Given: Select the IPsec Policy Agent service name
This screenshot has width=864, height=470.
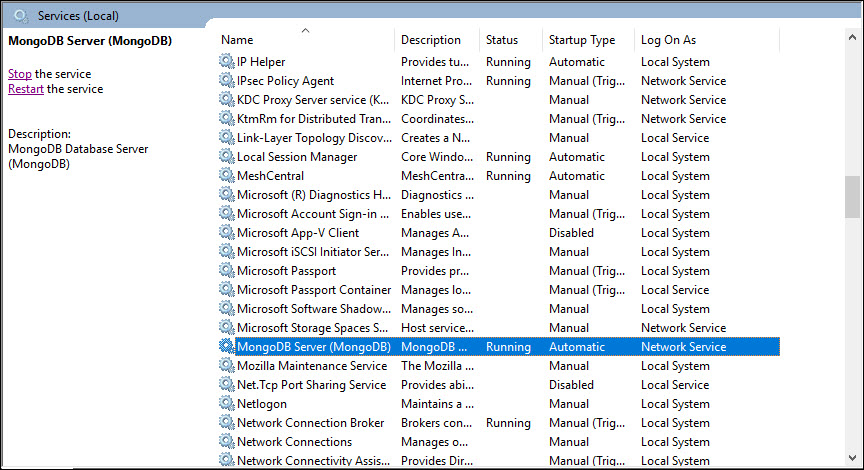Looking at the screenshot, I should 285,81.
